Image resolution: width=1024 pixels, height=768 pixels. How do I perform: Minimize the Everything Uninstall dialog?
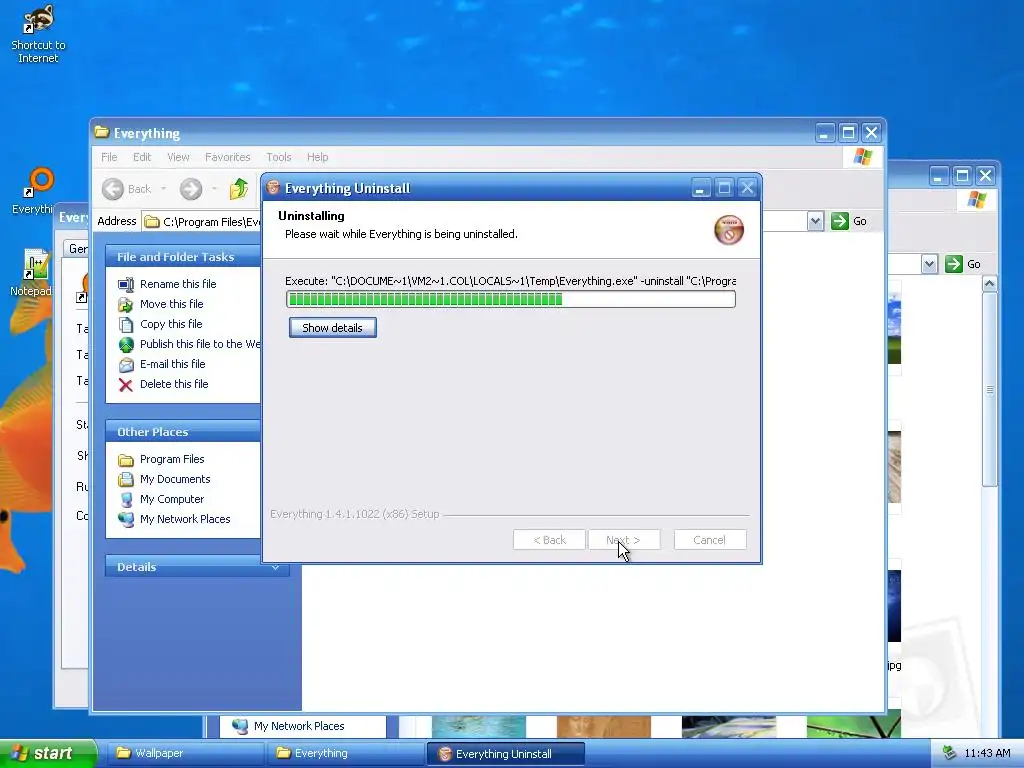pyautogui.click(x=699, y=189)
